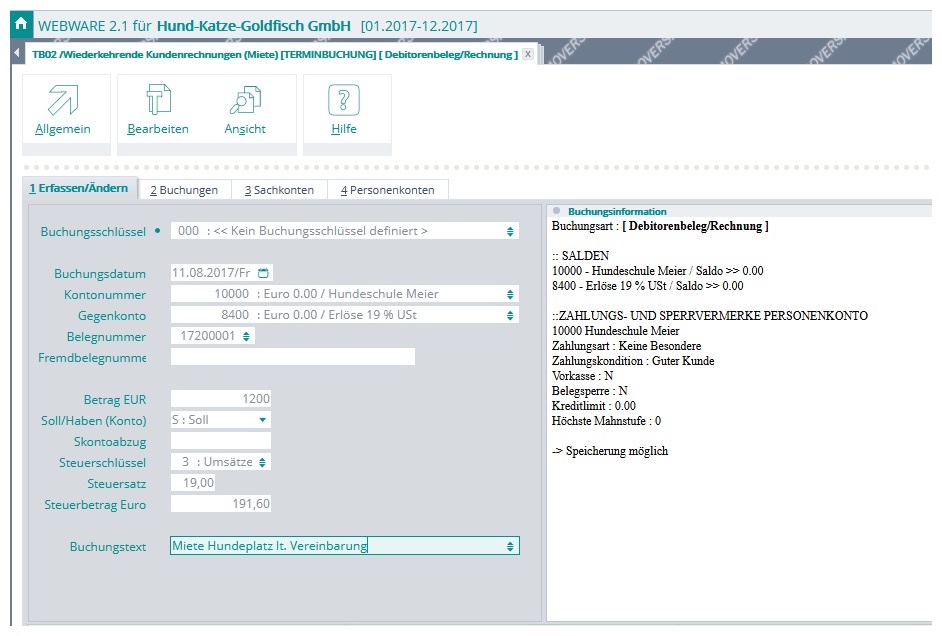
Task: Switch to the 3 Sachkonten tab
Action: click(x=279, y=190)
